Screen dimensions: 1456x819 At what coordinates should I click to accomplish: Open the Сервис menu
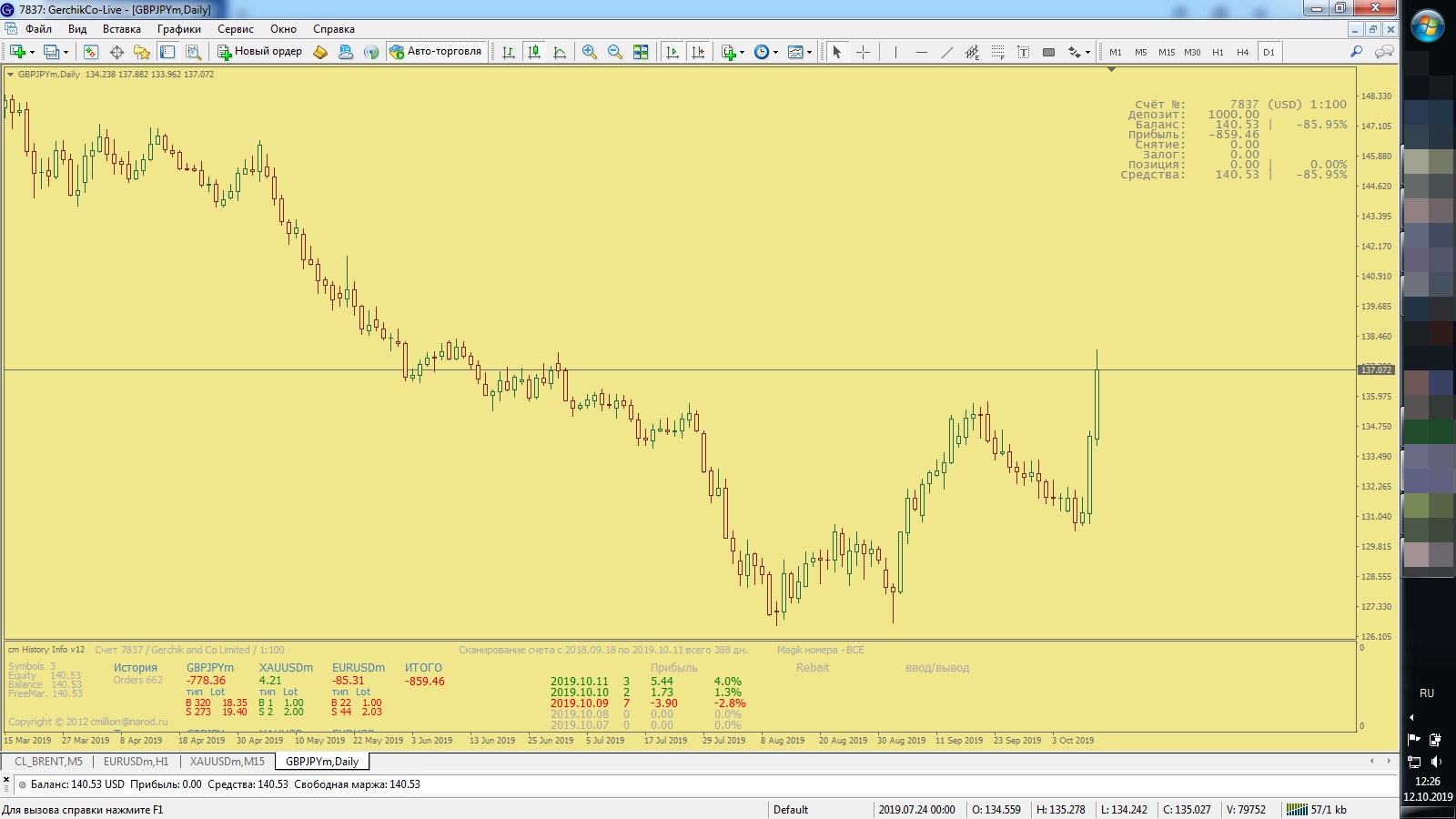[x=236, y=29]
